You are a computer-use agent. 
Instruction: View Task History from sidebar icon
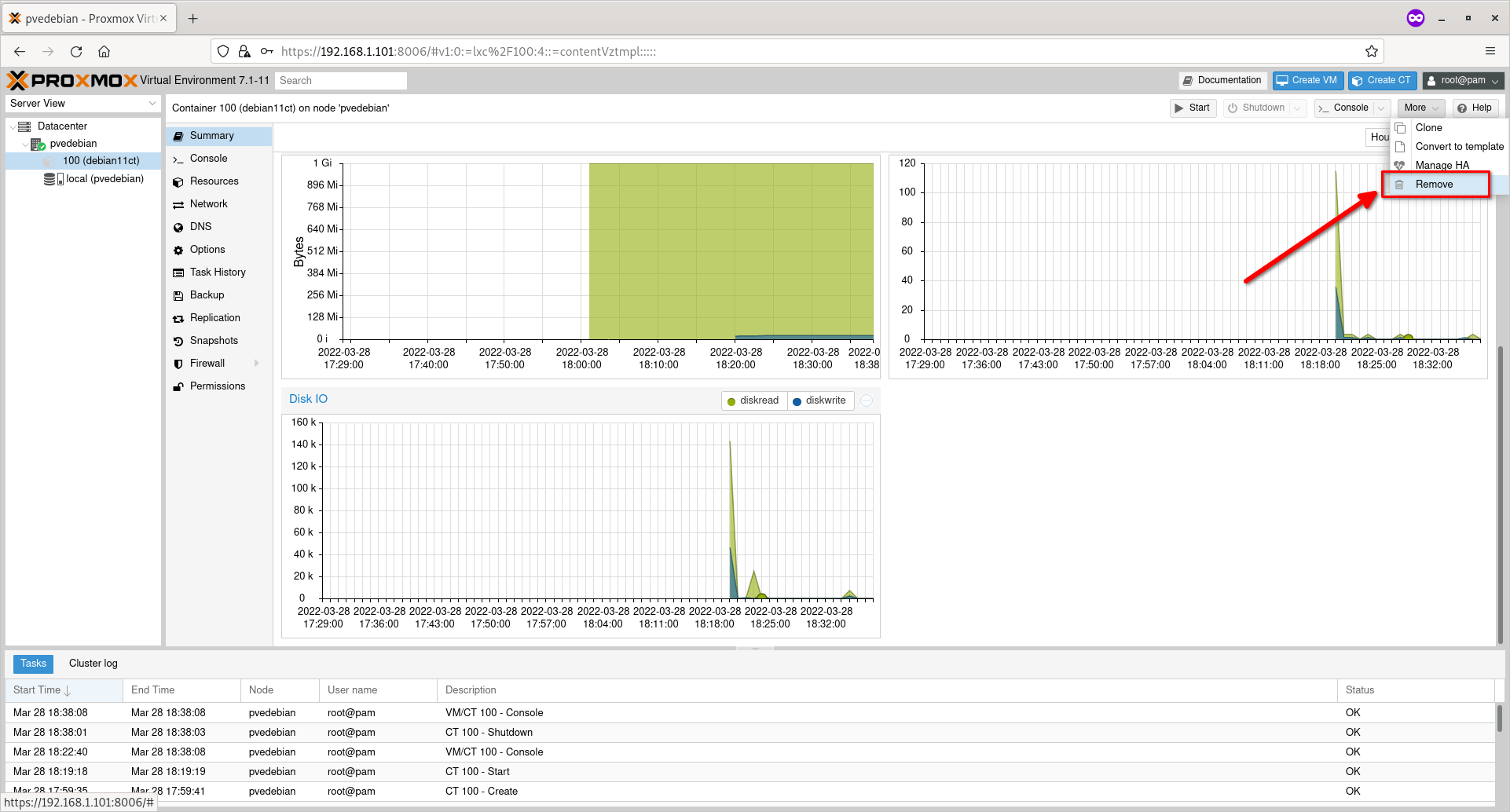(179, 272)
